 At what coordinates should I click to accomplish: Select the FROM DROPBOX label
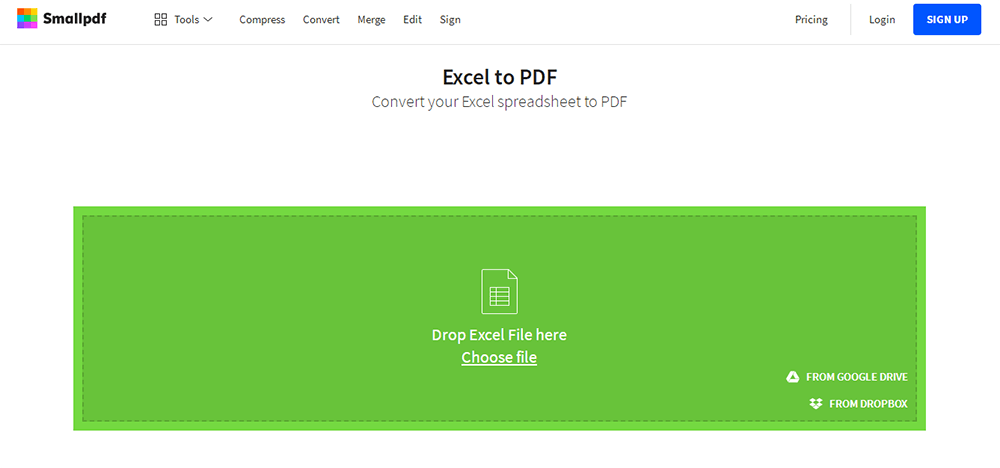click(x=868, y=404)
